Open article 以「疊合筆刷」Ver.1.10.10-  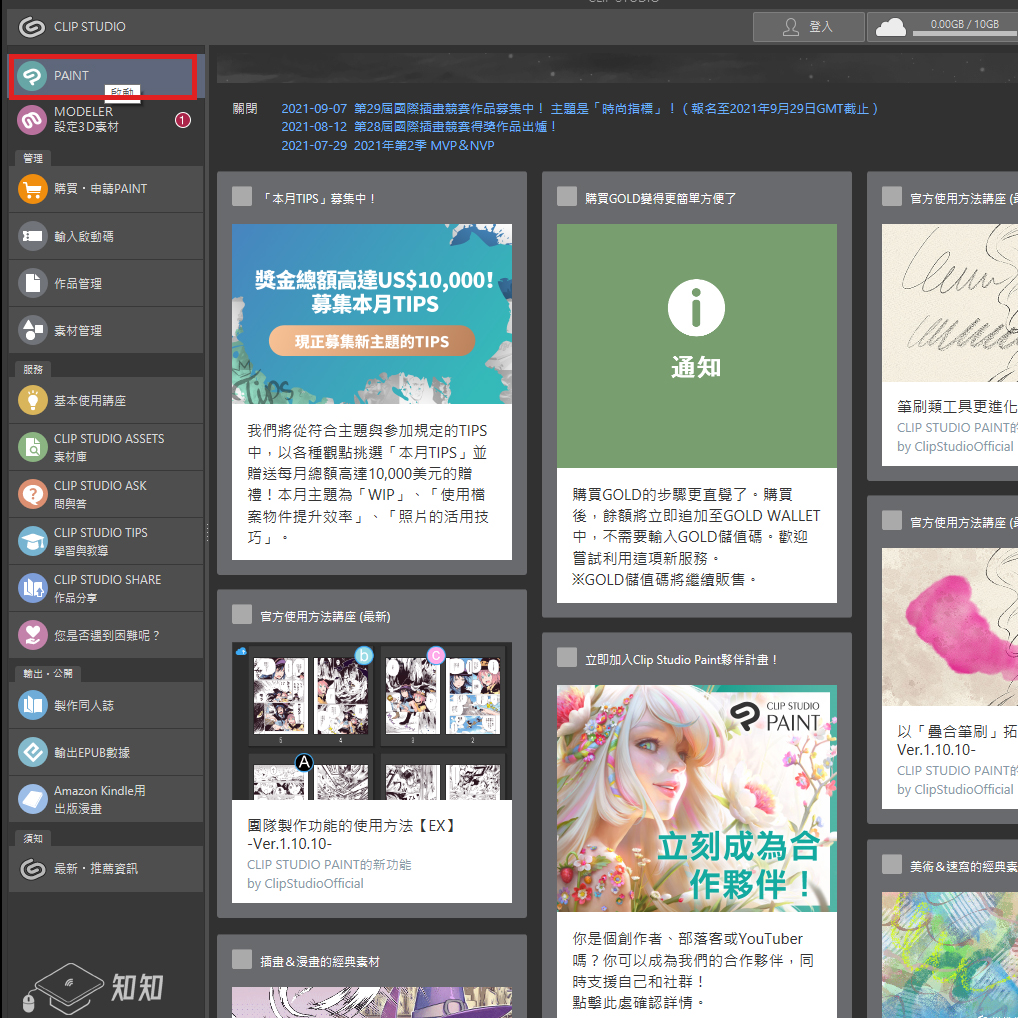click(957, 741)
